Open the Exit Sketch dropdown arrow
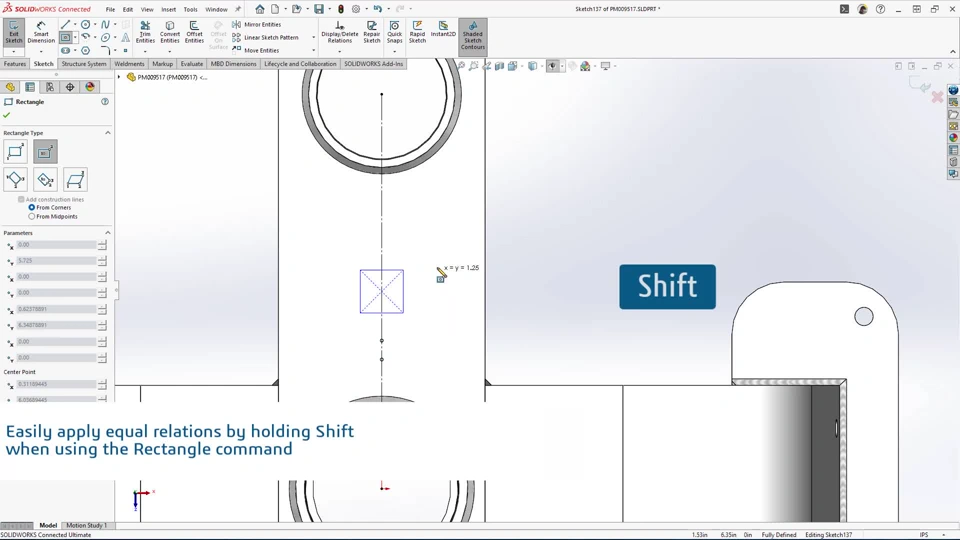This screenshot has height=540, width=960. pyautogui.click(x=13, y=51)
